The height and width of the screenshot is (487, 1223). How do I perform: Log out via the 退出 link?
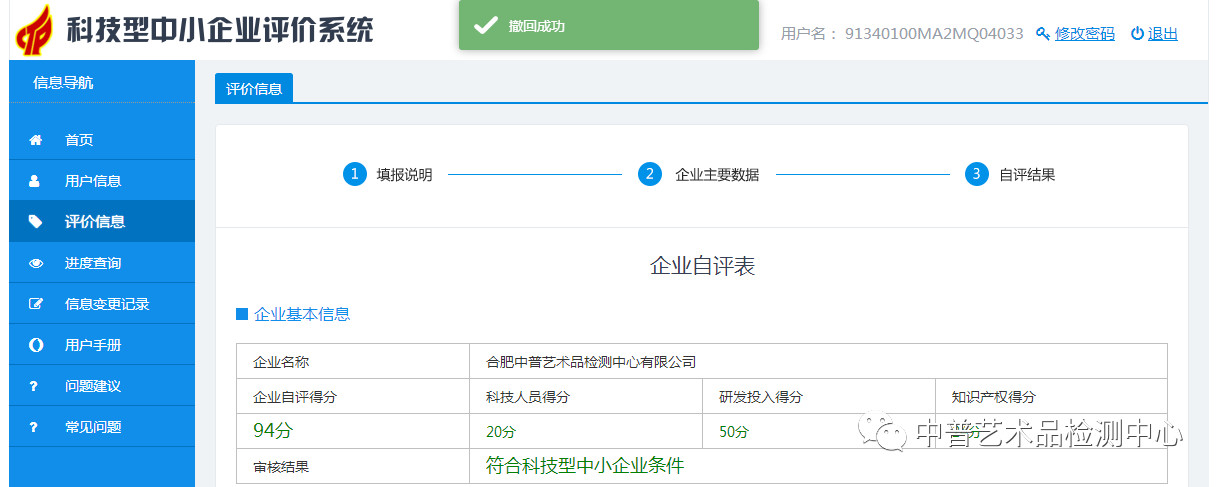(1162, 33)
